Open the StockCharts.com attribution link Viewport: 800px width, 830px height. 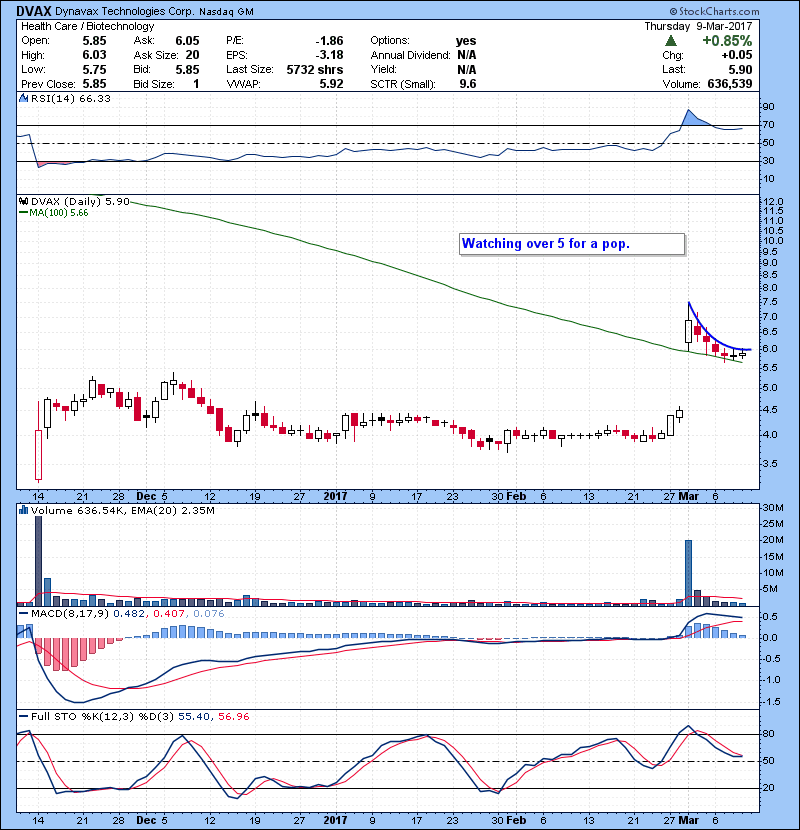pos(714,11)
